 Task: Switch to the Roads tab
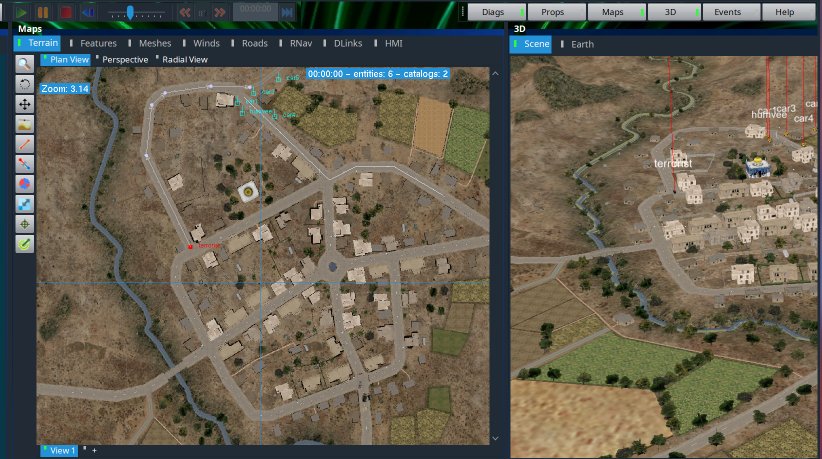click(254, 44)
